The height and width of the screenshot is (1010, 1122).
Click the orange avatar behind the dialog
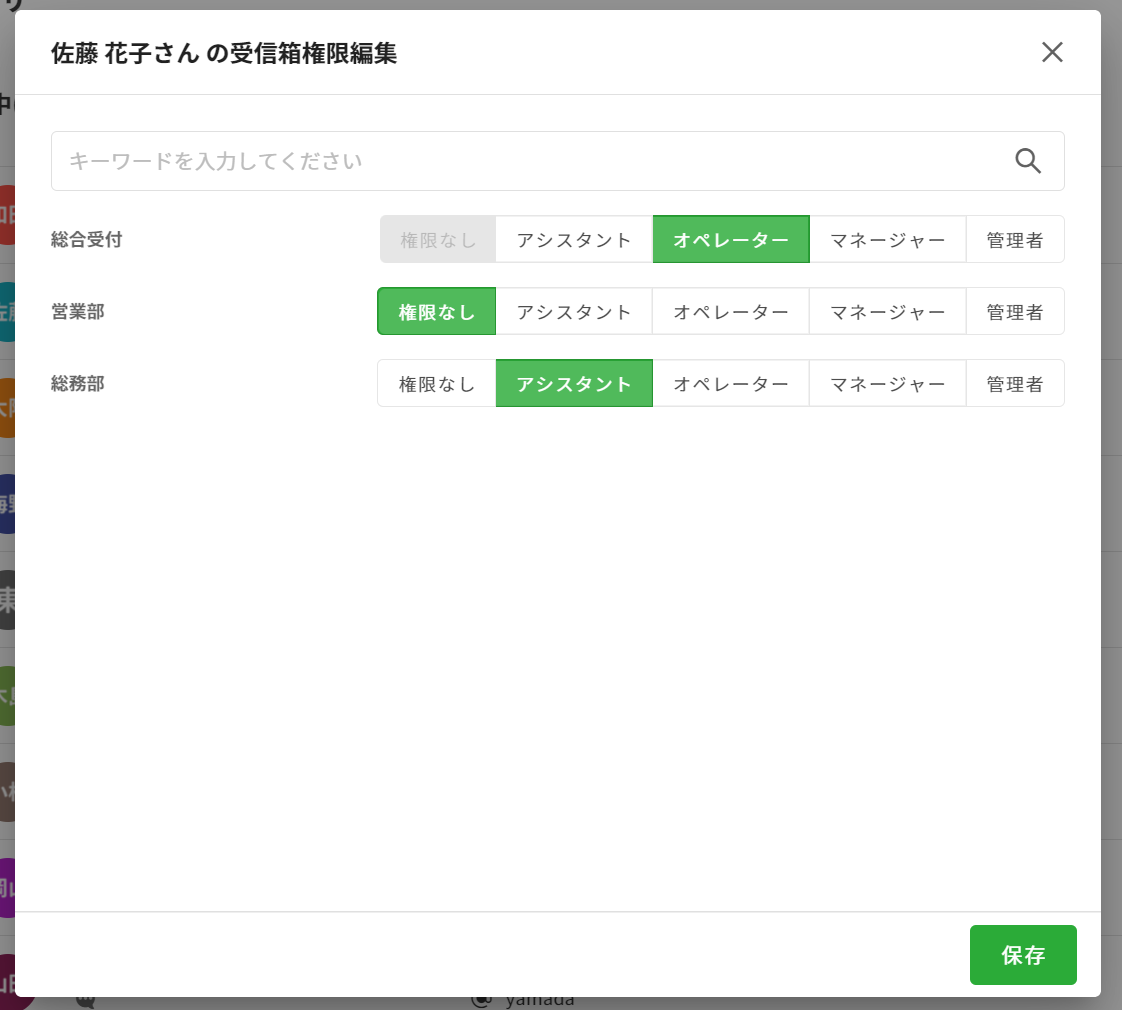point(6,408)
